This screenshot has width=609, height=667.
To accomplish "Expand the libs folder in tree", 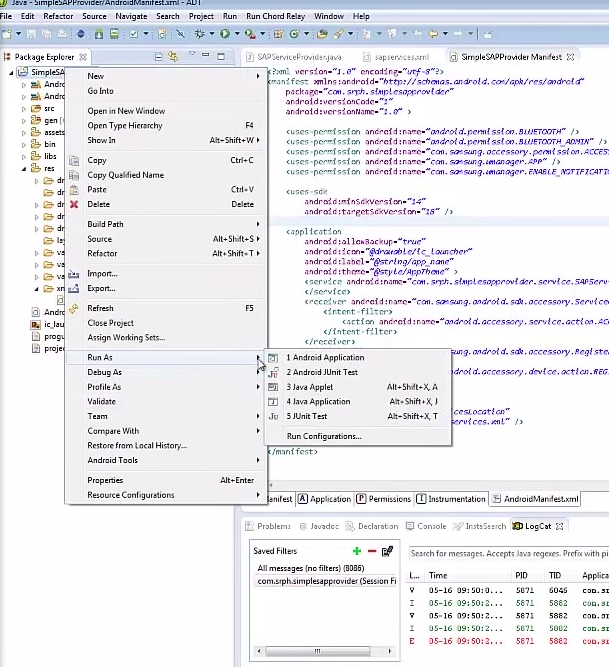I will click(24, 157).
